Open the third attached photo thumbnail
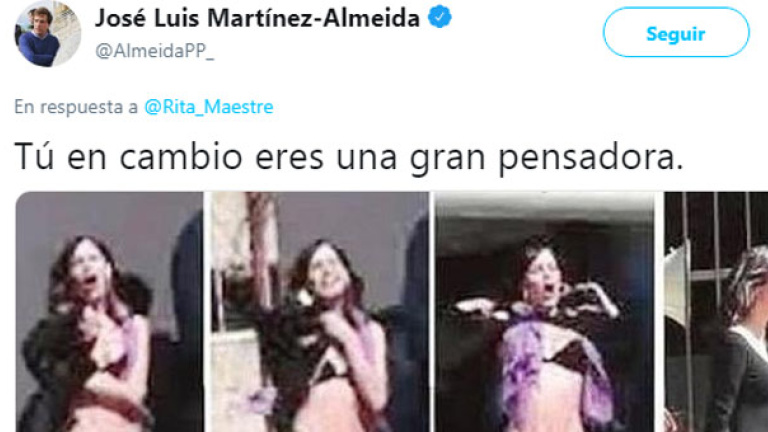This screenshot has height=432, width=768. [x=545, y=312]
